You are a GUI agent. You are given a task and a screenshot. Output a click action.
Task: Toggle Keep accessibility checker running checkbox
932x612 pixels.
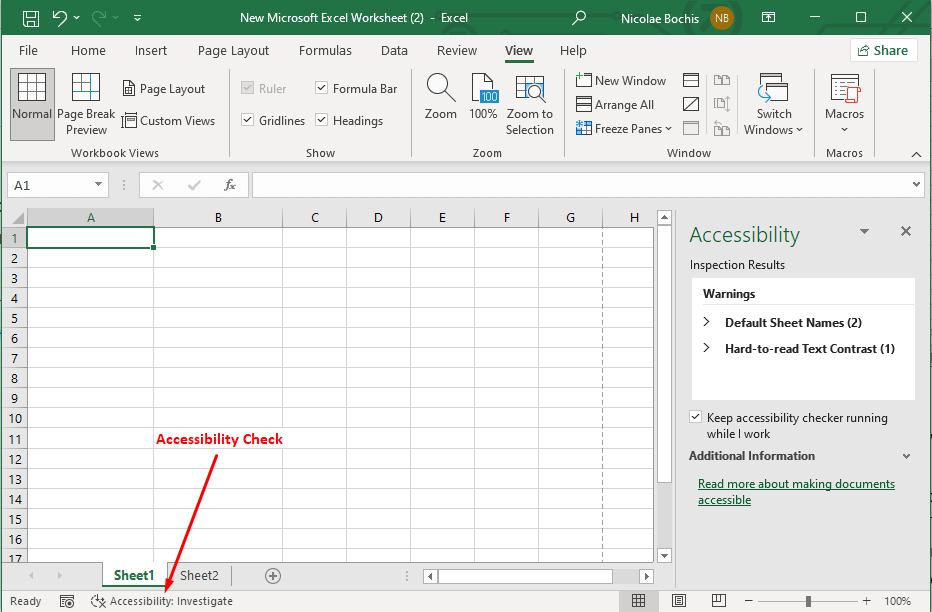[x=696, y=418]
